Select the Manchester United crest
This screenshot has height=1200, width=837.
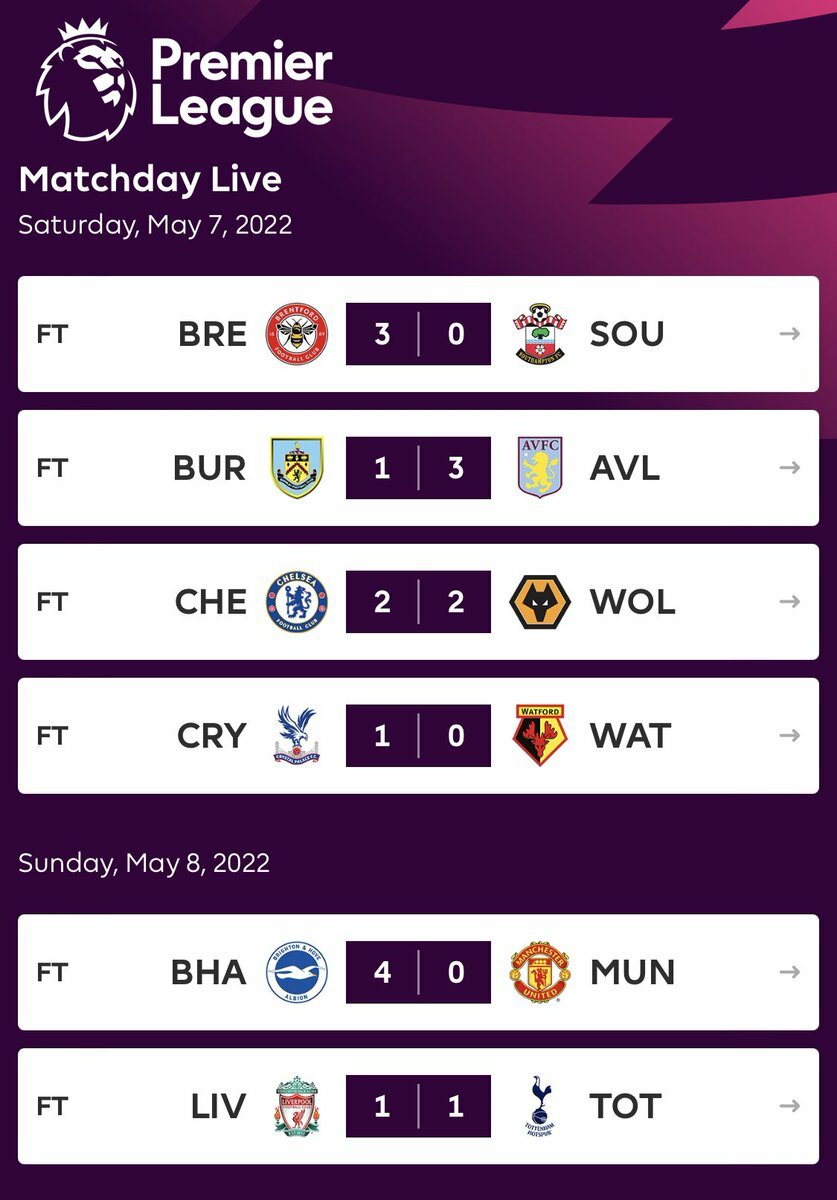click(x=540, y=972)
